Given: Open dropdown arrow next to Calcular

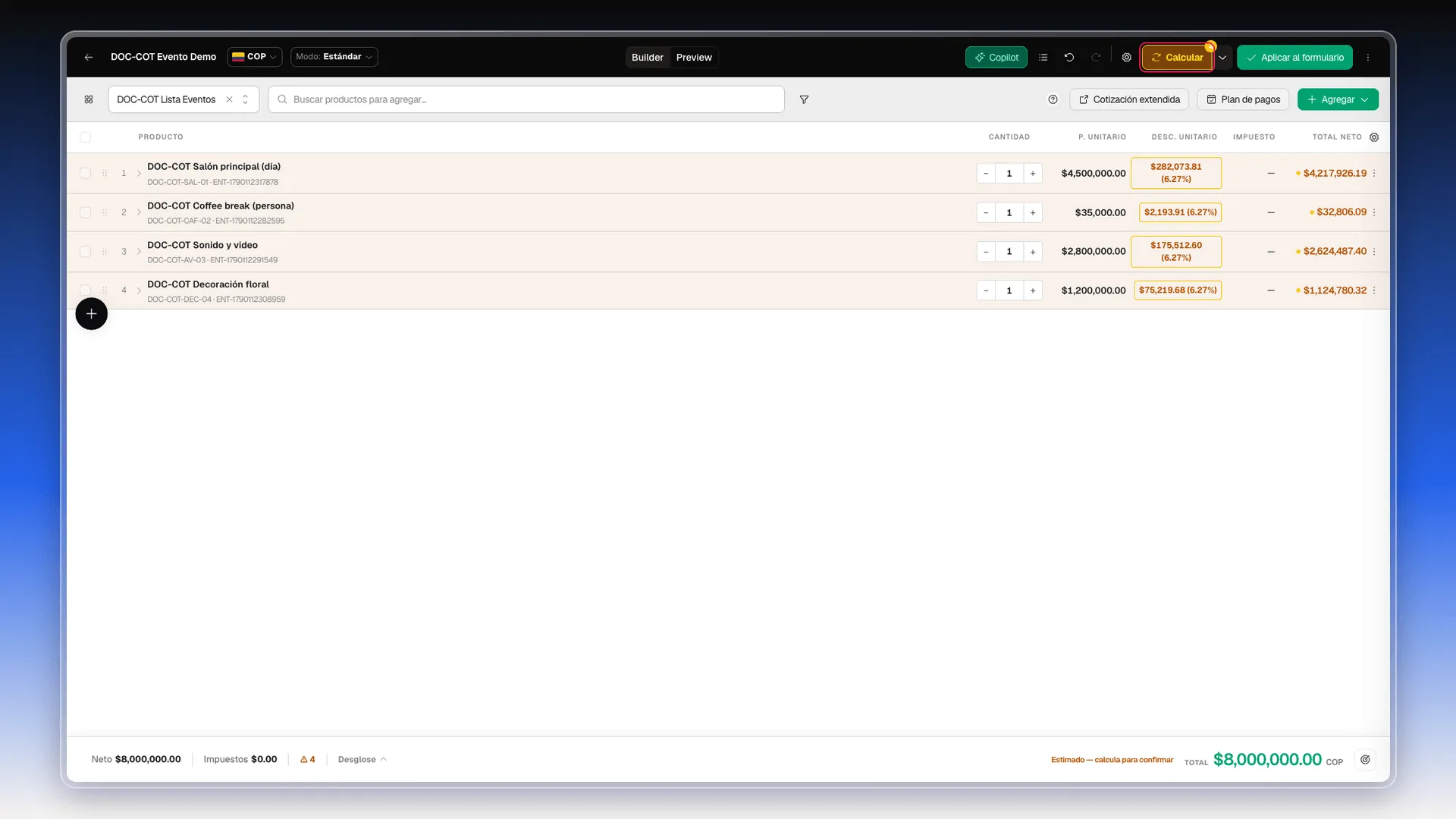Looking at the screenshot, I should (1222, 58).
